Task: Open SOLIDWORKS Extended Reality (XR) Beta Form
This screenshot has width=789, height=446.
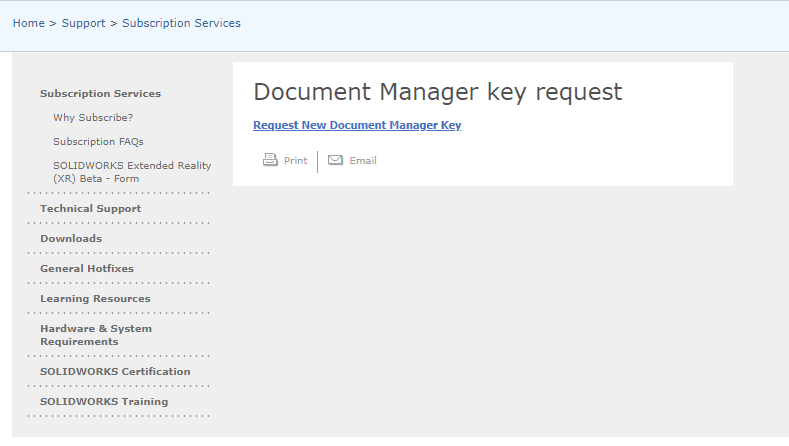Action: tap(132, 172)
